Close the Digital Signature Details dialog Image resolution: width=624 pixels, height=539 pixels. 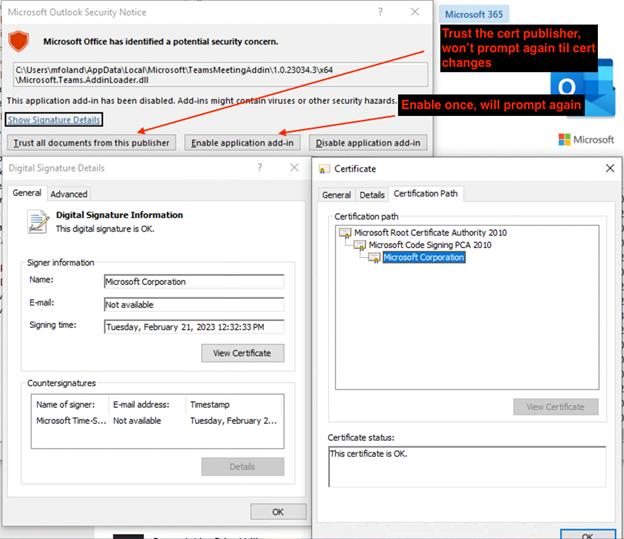(294, 168)
